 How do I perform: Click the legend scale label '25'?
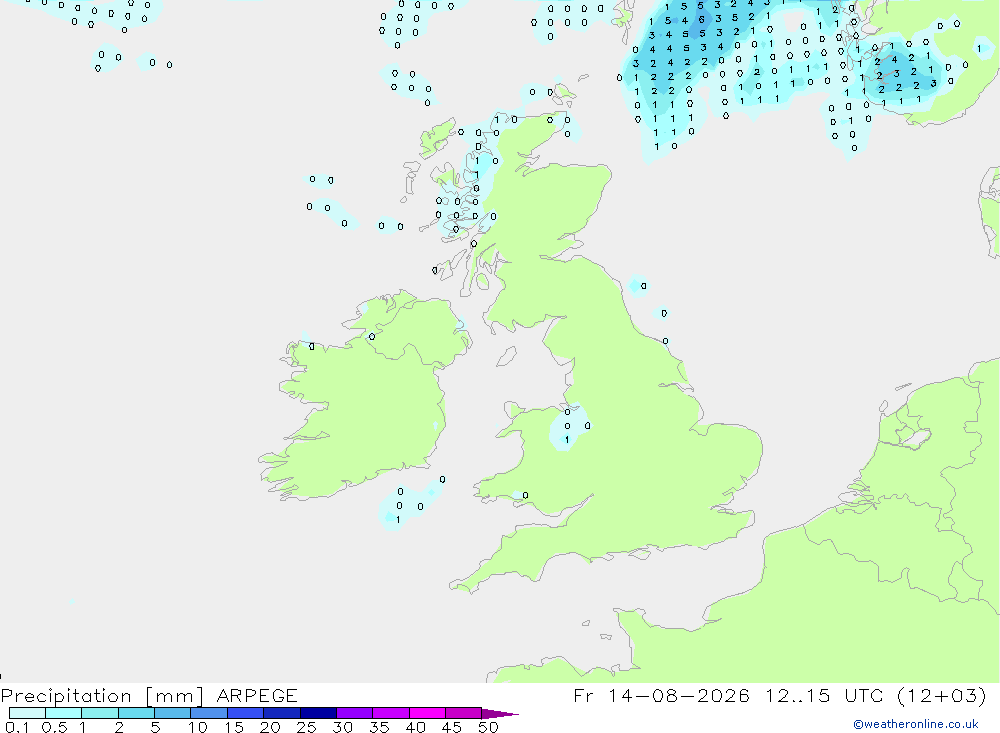(307, 727)
